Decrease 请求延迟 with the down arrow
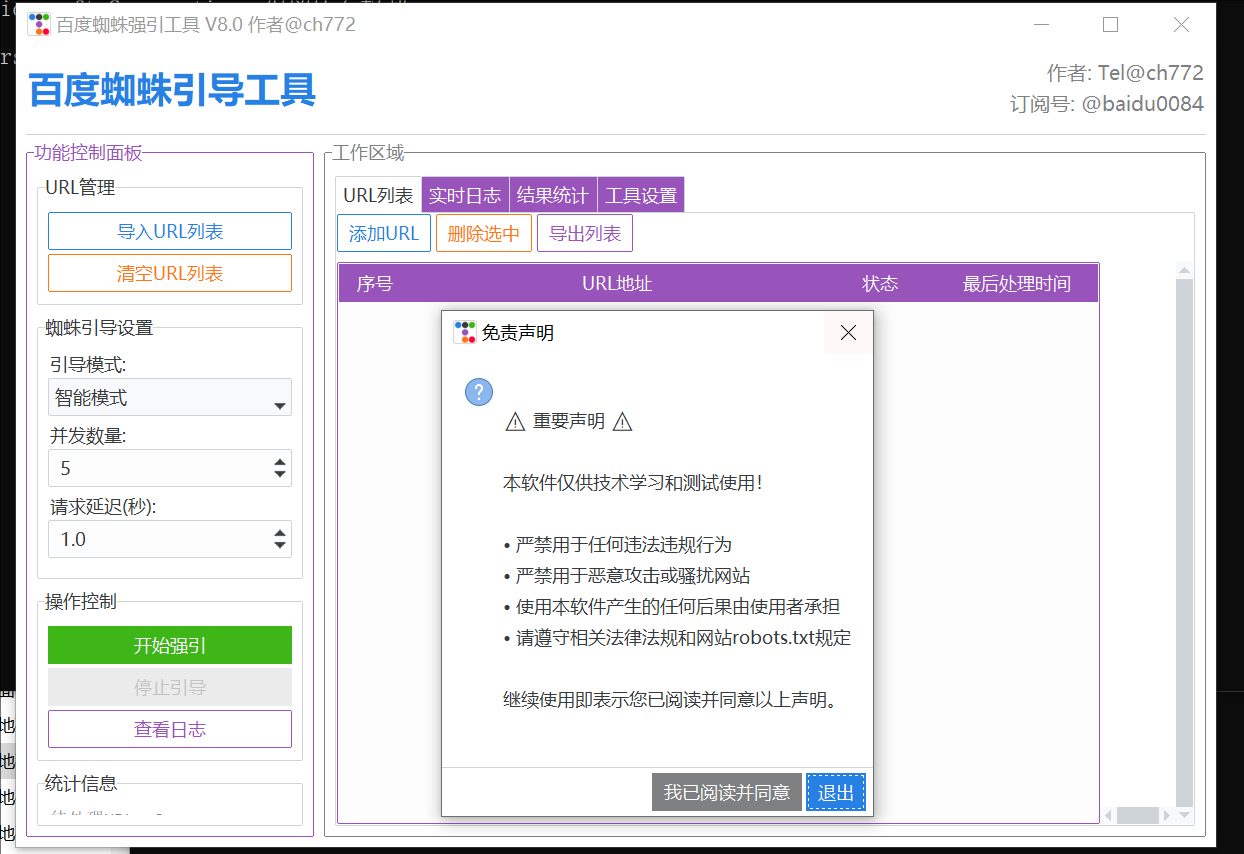 [280, 546]
